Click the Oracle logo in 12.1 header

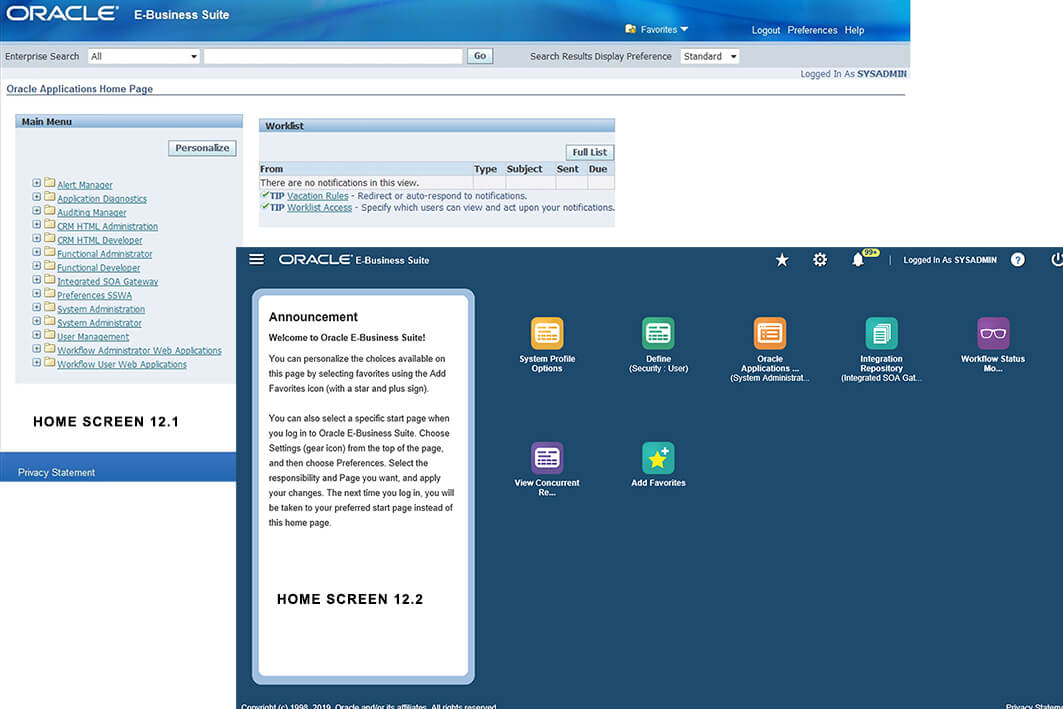click(62, 14)
